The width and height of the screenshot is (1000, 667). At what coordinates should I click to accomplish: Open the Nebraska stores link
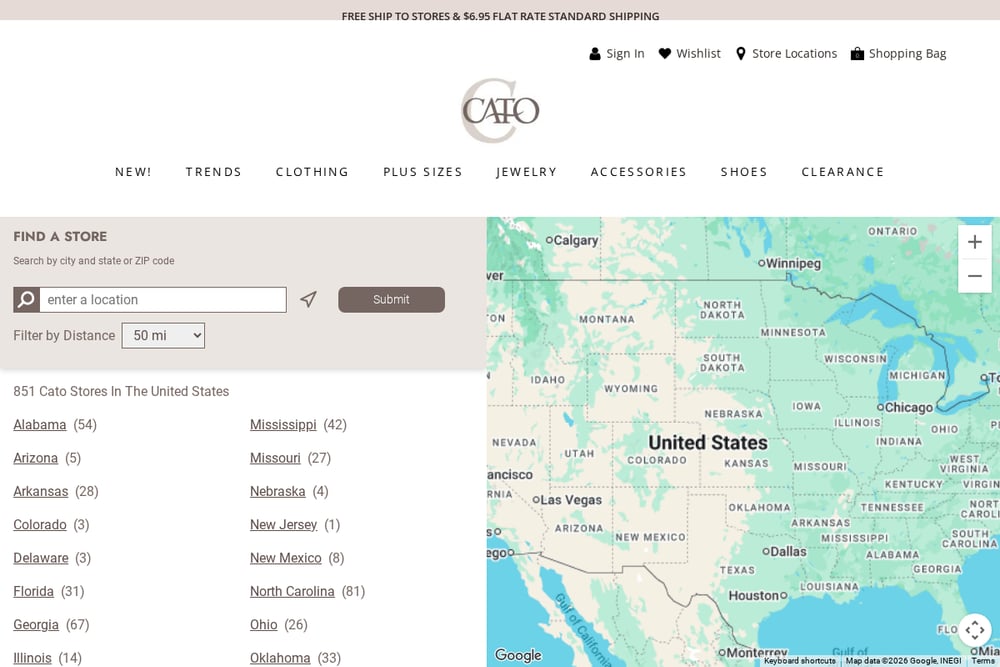[x=277, y=492]
